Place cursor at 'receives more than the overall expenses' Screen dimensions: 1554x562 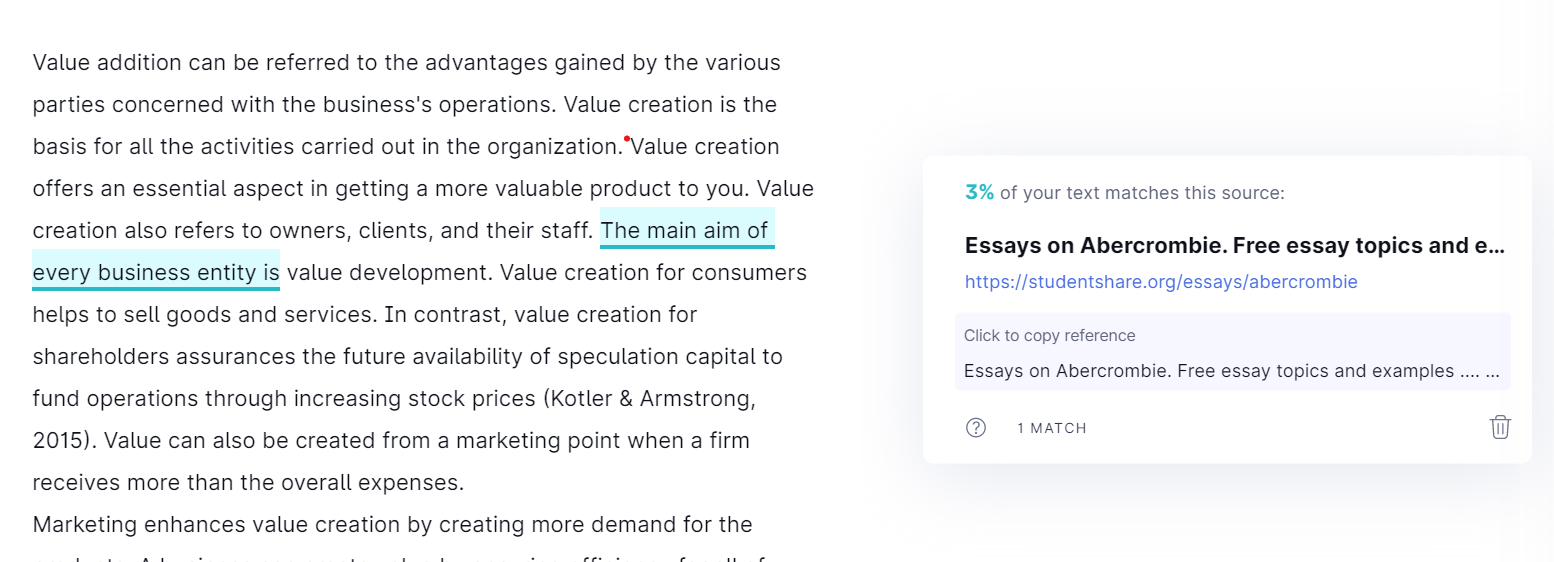tap(248, 483)
